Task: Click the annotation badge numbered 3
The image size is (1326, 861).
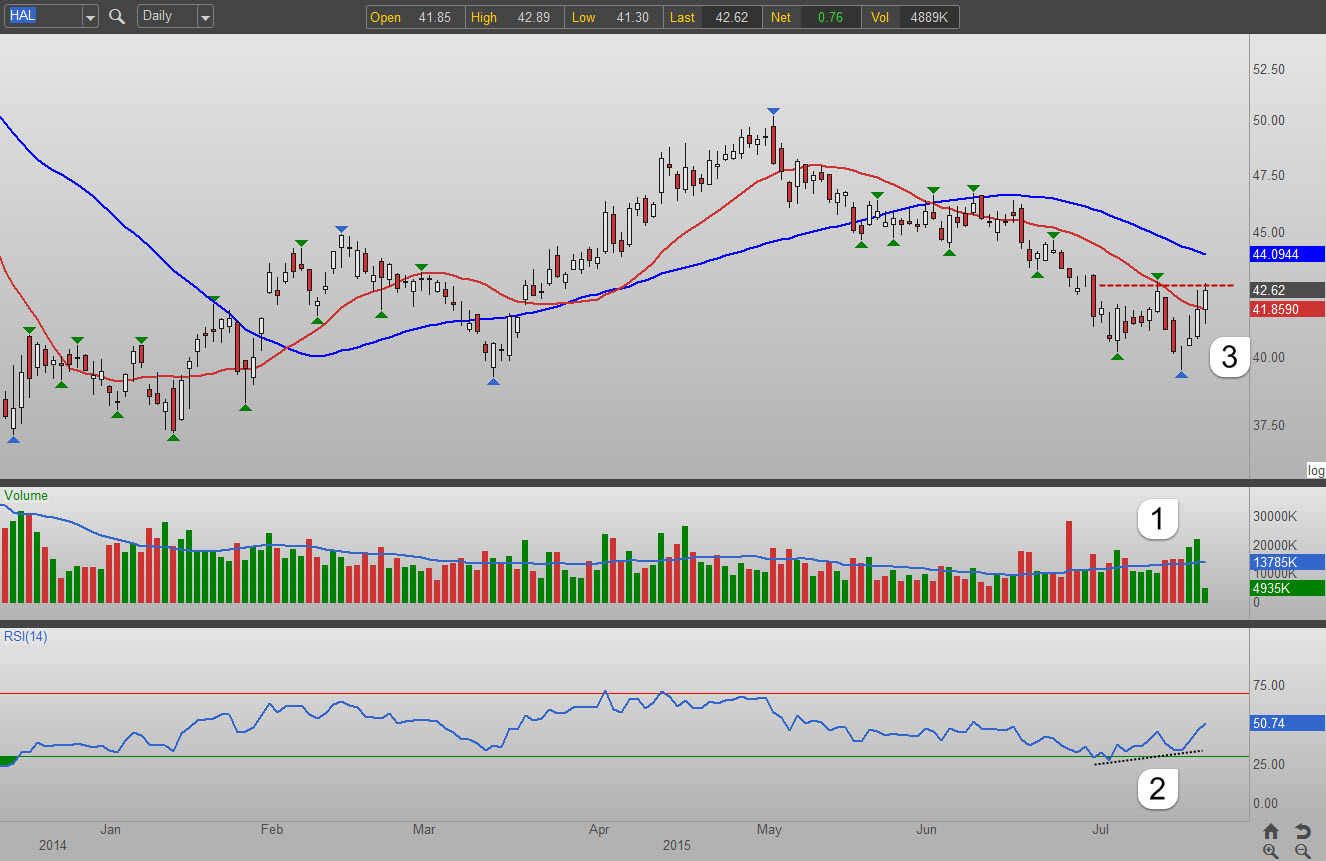Action: [1229, 358]
